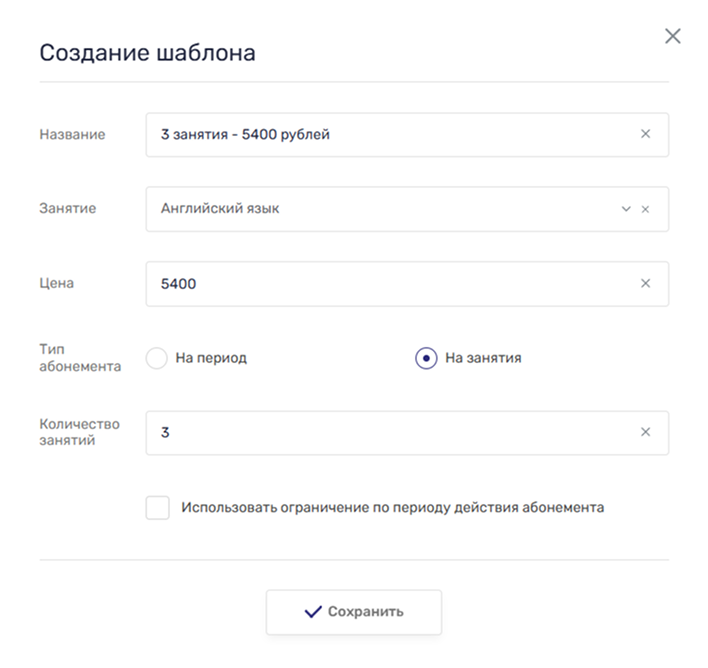Focus the Цена input containing 5400
This screenshot has width=708, height=668.
(390, 283)
